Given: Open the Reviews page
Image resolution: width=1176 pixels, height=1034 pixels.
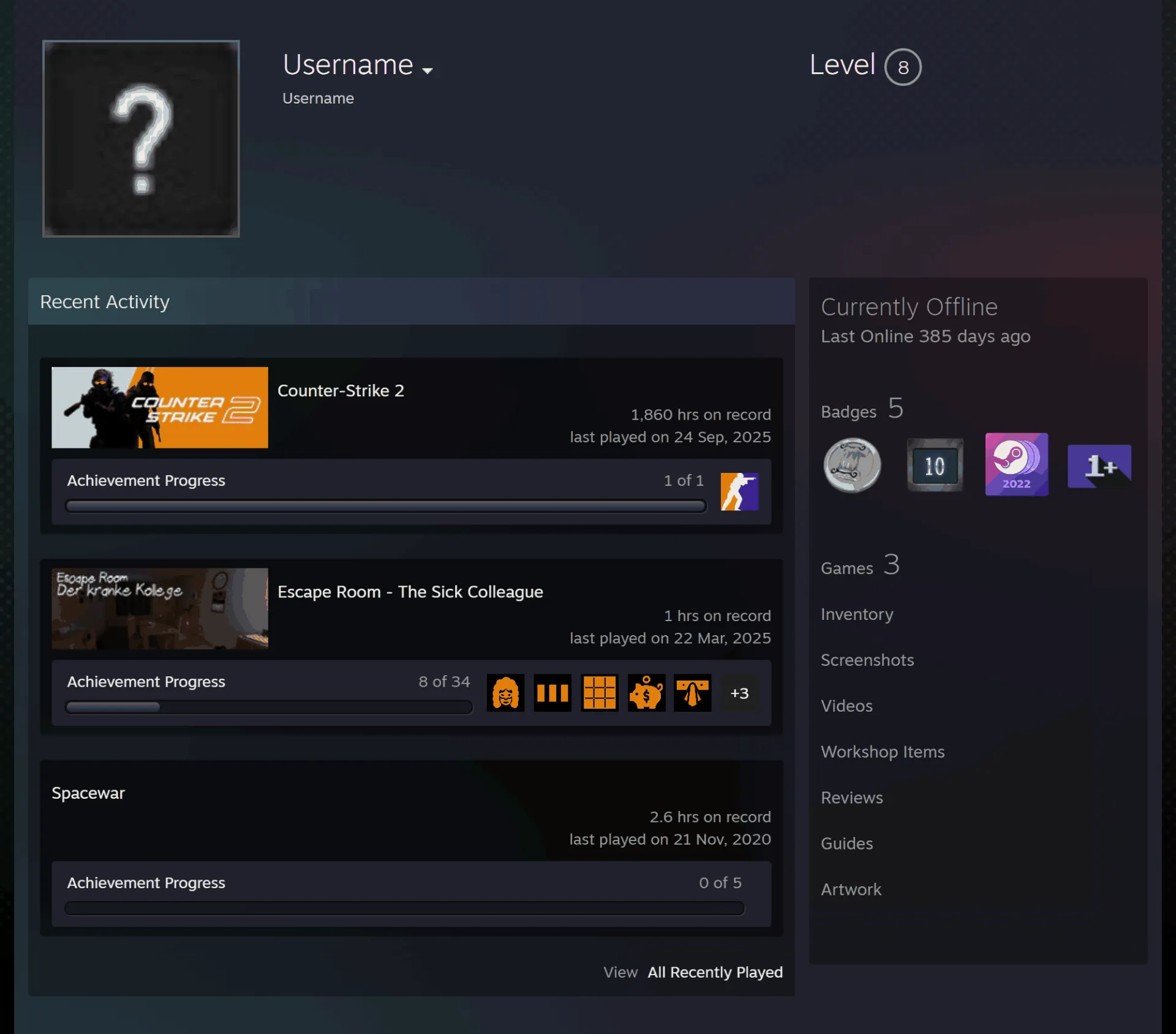Looking at the screenshot, I should (x=852, y=798).
